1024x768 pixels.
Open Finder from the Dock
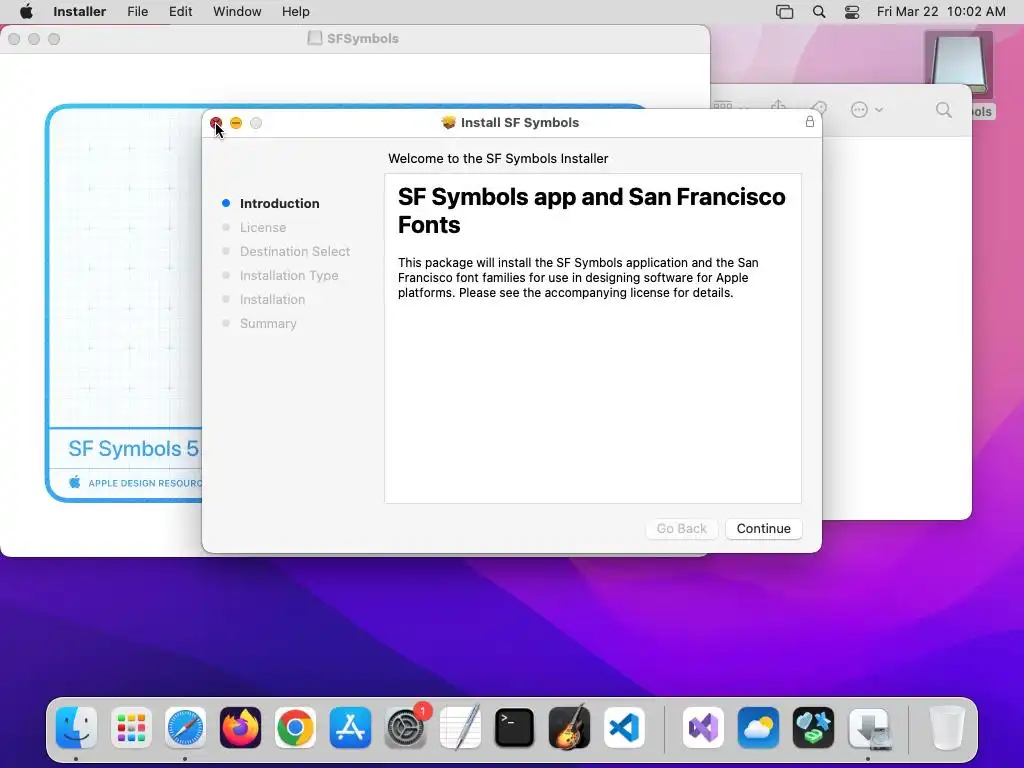pyautogui.click(x=76, y=727)
